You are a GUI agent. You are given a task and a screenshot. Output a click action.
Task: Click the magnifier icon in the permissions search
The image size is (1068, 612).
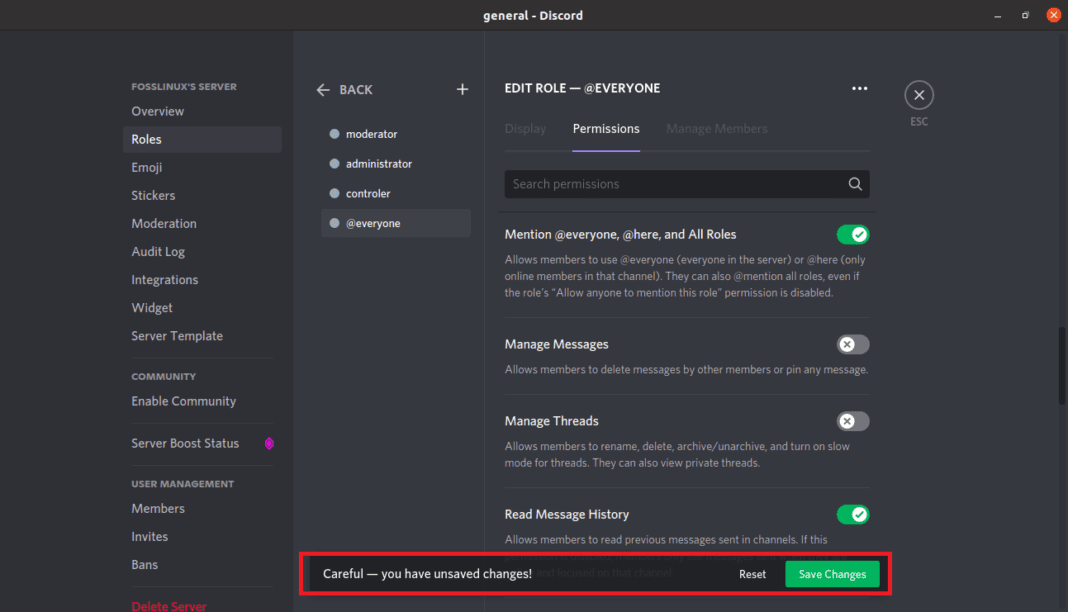(855, 184)
